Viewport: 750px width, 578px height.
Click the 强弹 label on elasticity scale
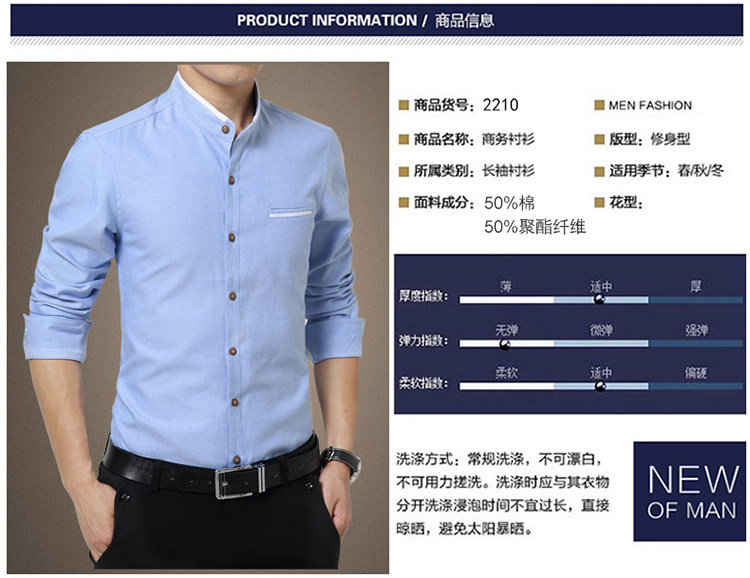pyautogui.click(x=696, y=330)
